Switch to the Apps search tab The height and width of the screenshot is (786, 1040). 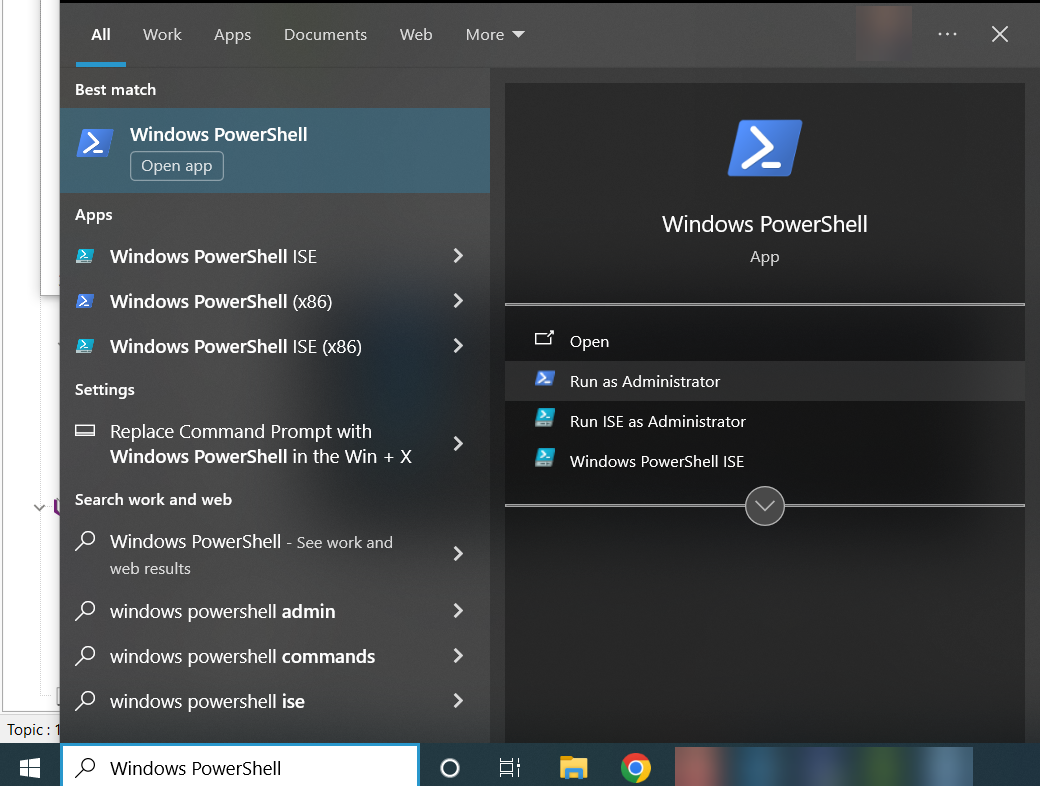pos(232,34)
